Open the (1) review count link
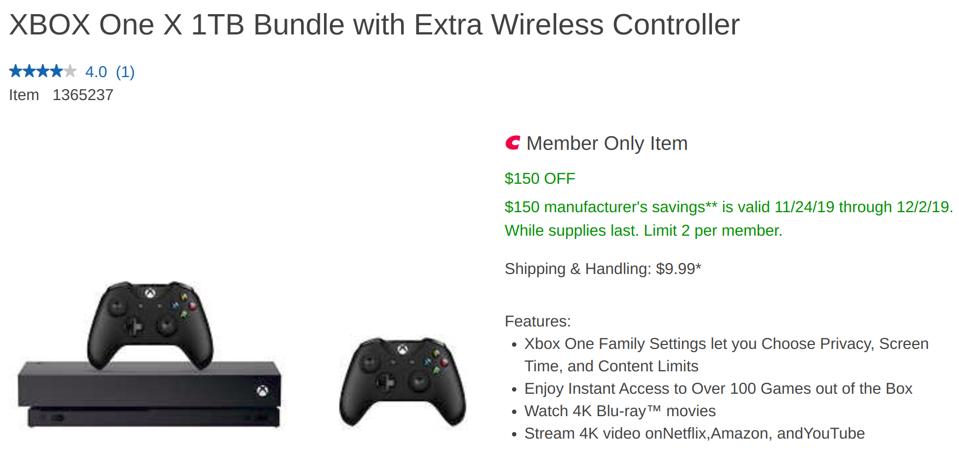Image resolution: width=959 pixels, height=455 pixels. tap(125, 71)
